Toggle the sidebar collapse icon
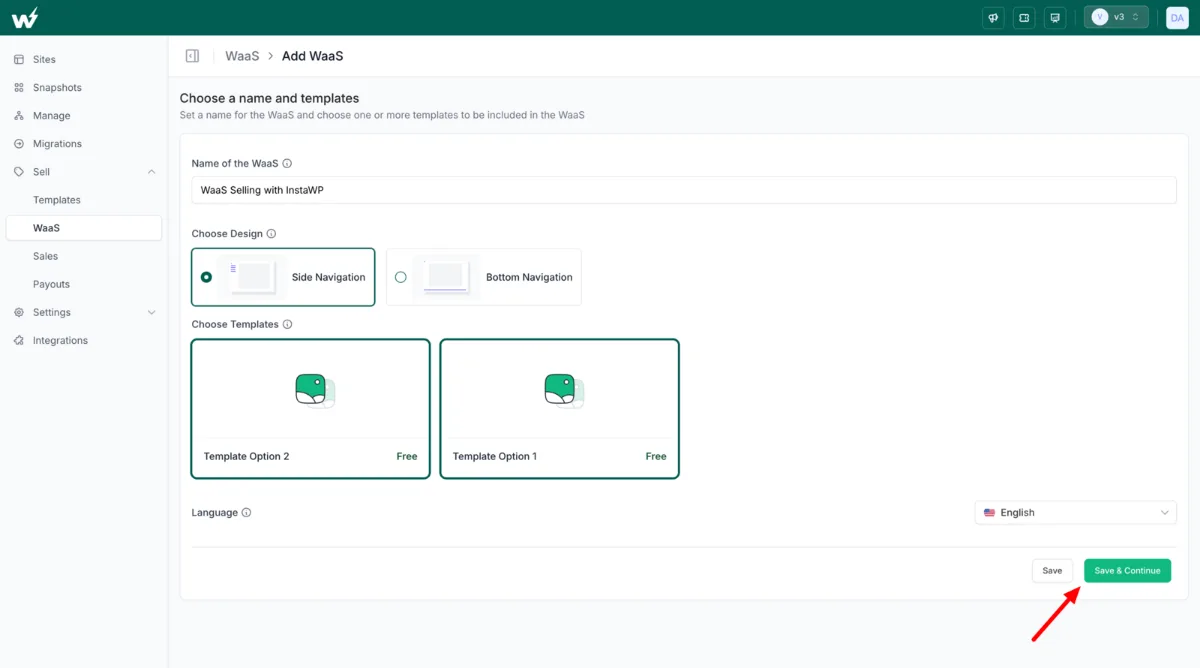The width and height of the screenshot is (1200, 668). [192, 56]
